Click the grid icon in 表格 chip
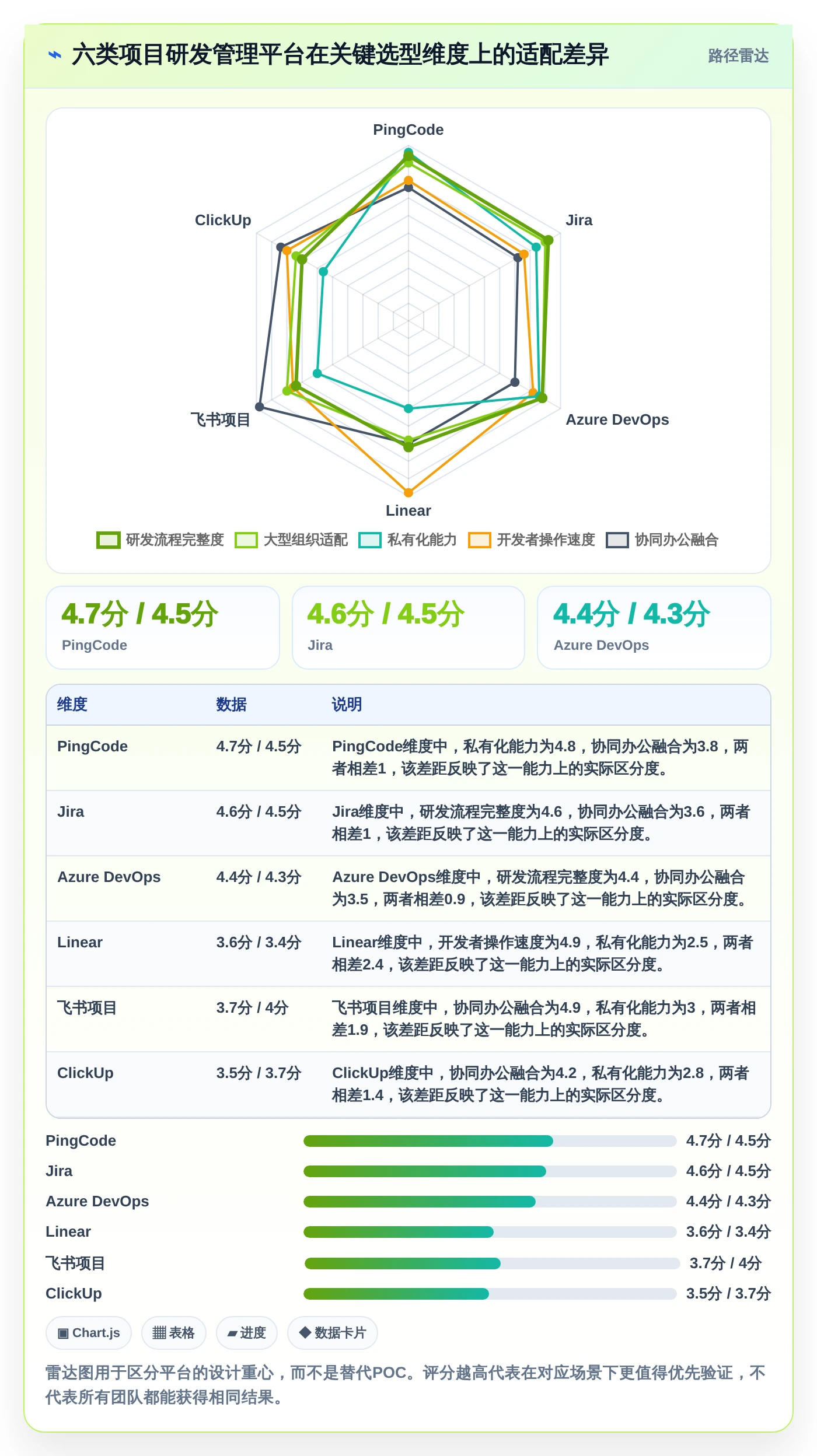The height and width of the screenshot is (1456, 817). click(159, 1333)
